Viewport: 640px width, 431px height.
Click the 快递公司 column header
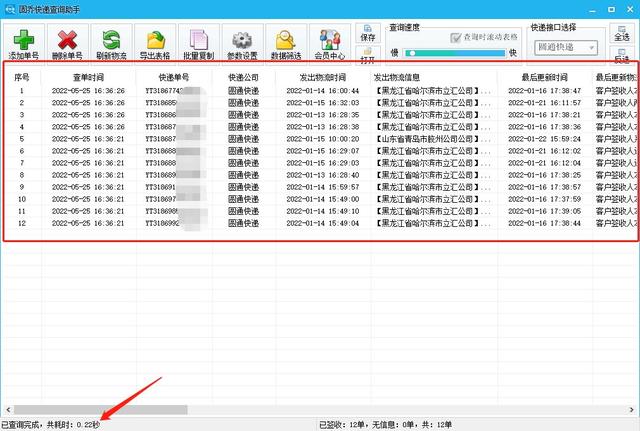pyautogui.click(x=243, y=77)
